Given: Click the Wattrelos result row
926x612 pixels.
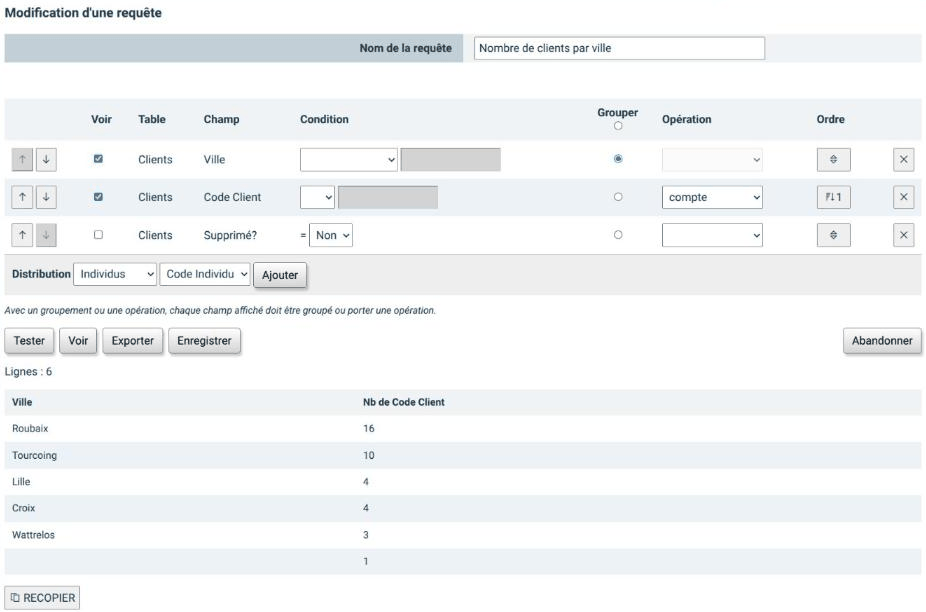Looking at the screenshot, I should coord(463,535).
